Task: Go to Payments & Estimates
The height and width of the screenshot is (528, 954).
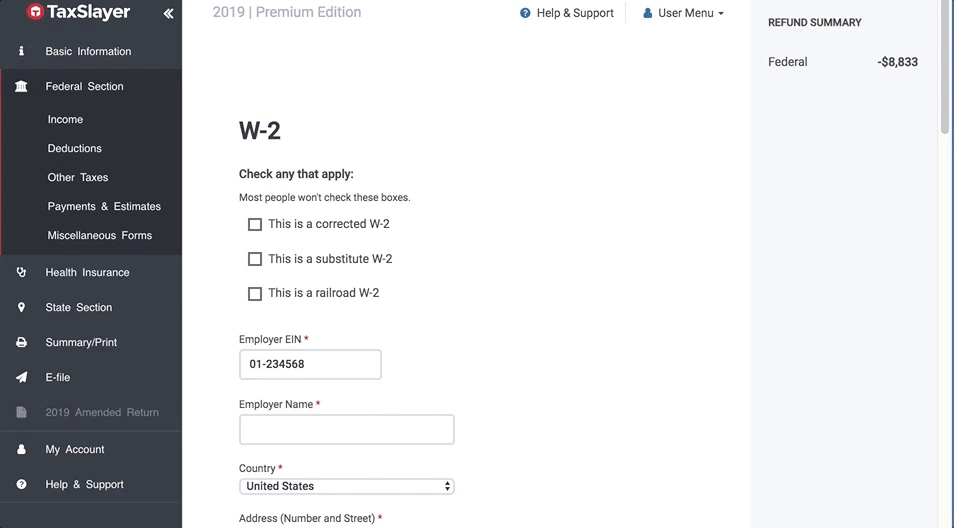Action: click(104, 206)
